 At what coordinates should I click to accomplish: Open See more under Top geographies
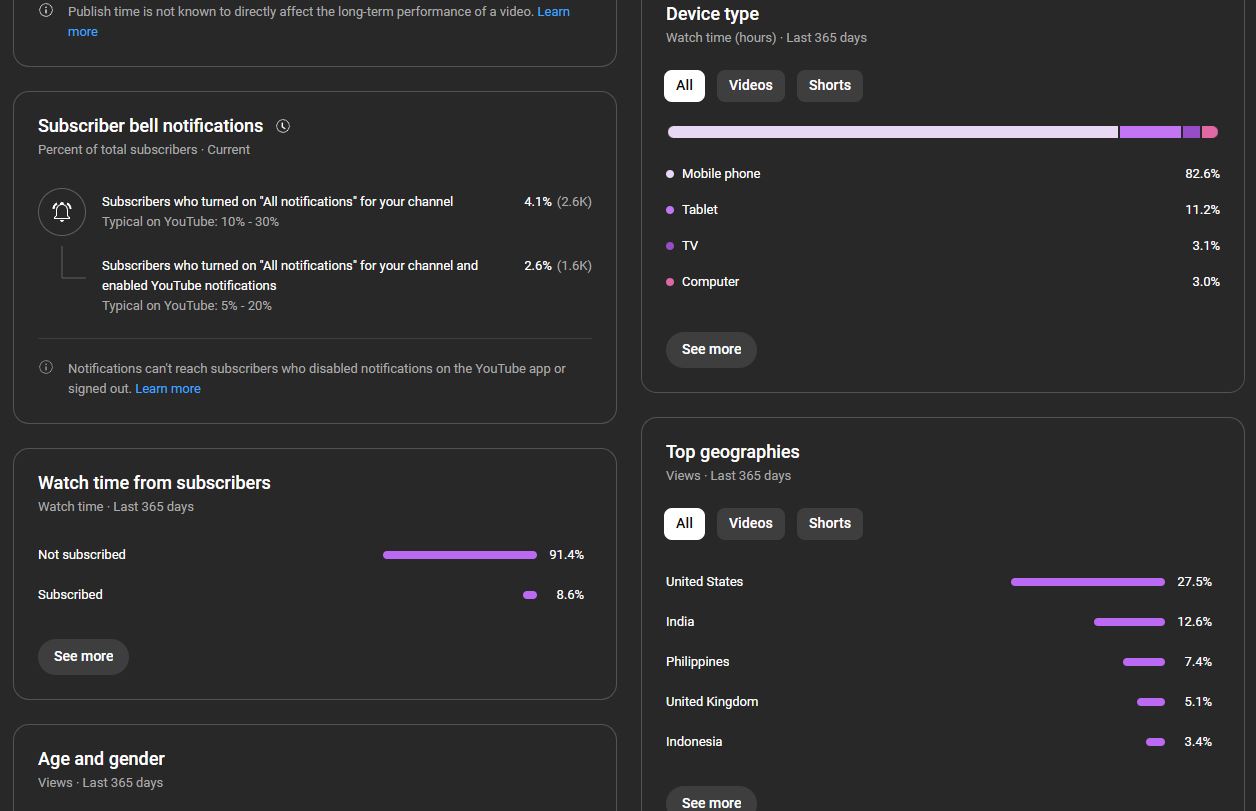pyautogui.click(x=711, y=800)
